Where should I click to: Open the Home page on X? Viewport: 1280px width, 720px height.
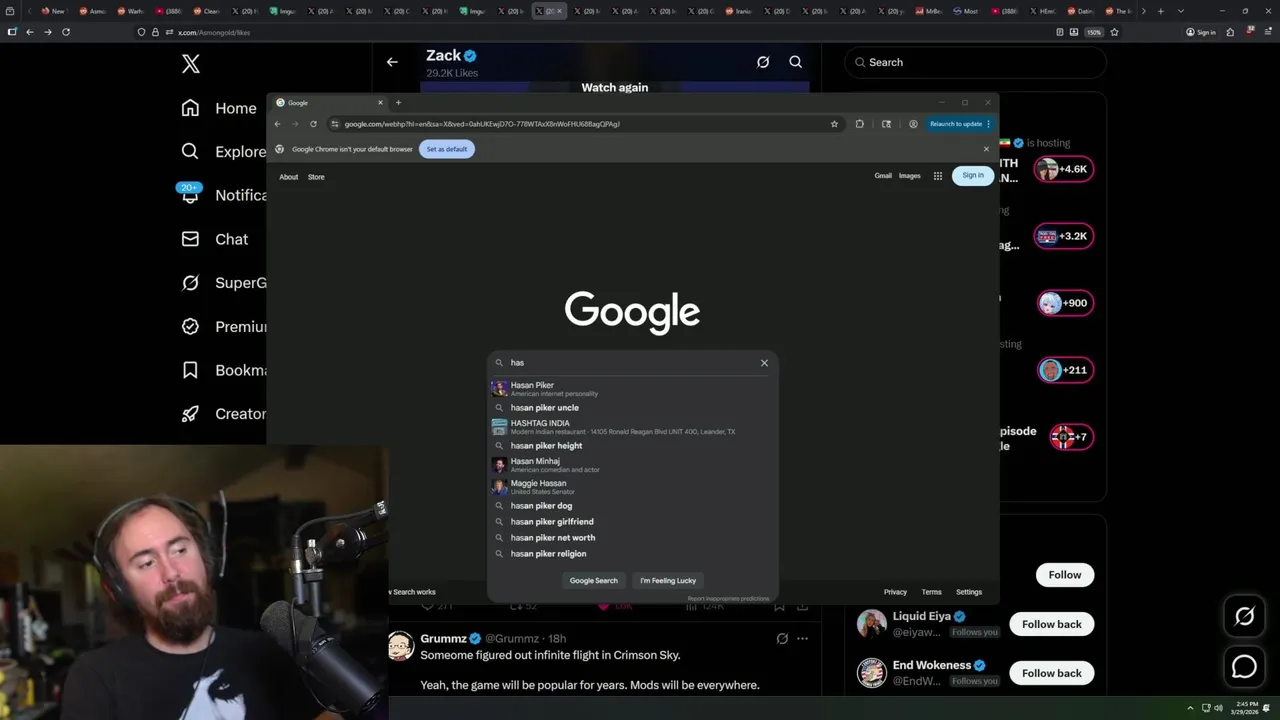(x=219, y=108)
